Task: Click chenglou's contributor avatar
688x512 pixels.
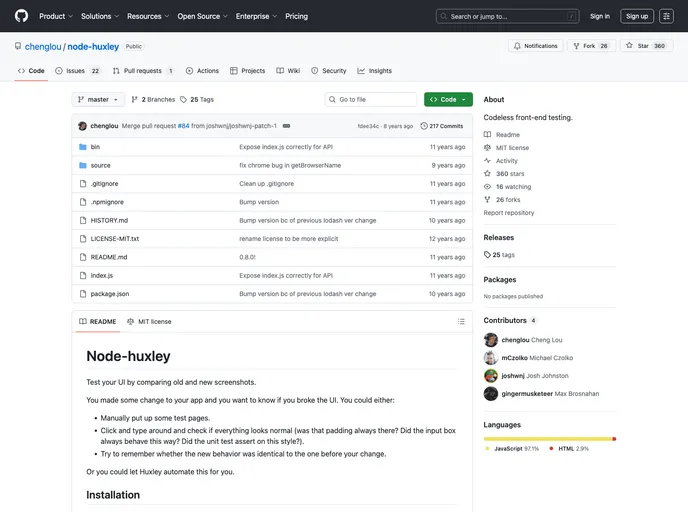Action: [491, 340]
